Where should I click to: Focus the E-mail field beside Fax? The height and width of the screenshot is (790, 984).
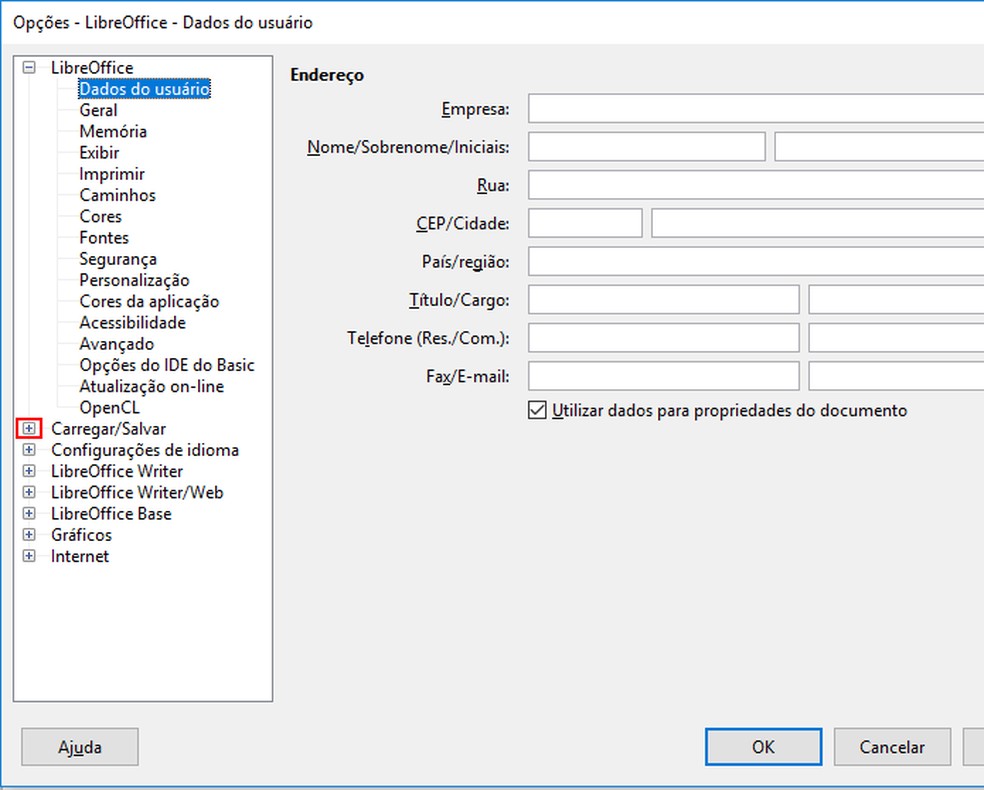(x=896, y=376)
